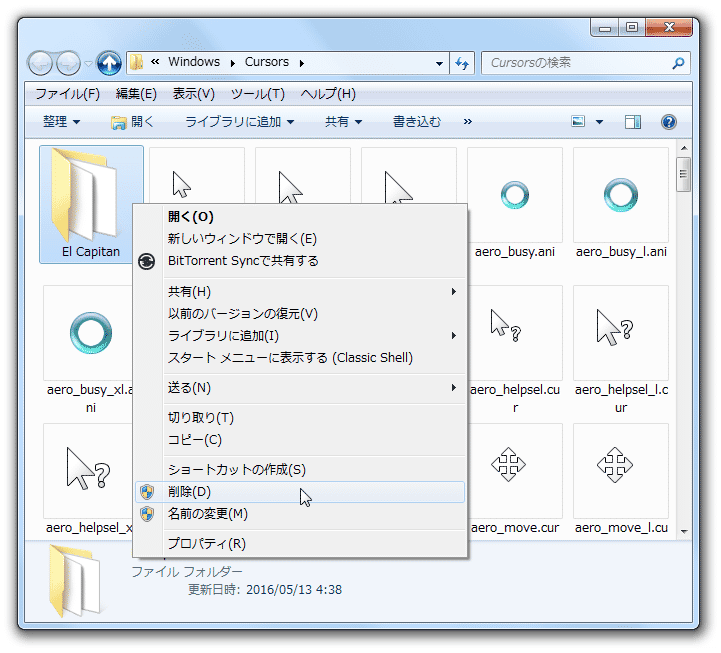Screen dimensions: 721x653
Task: Open the 表示(V) menu
Action: tap(194, 94)
